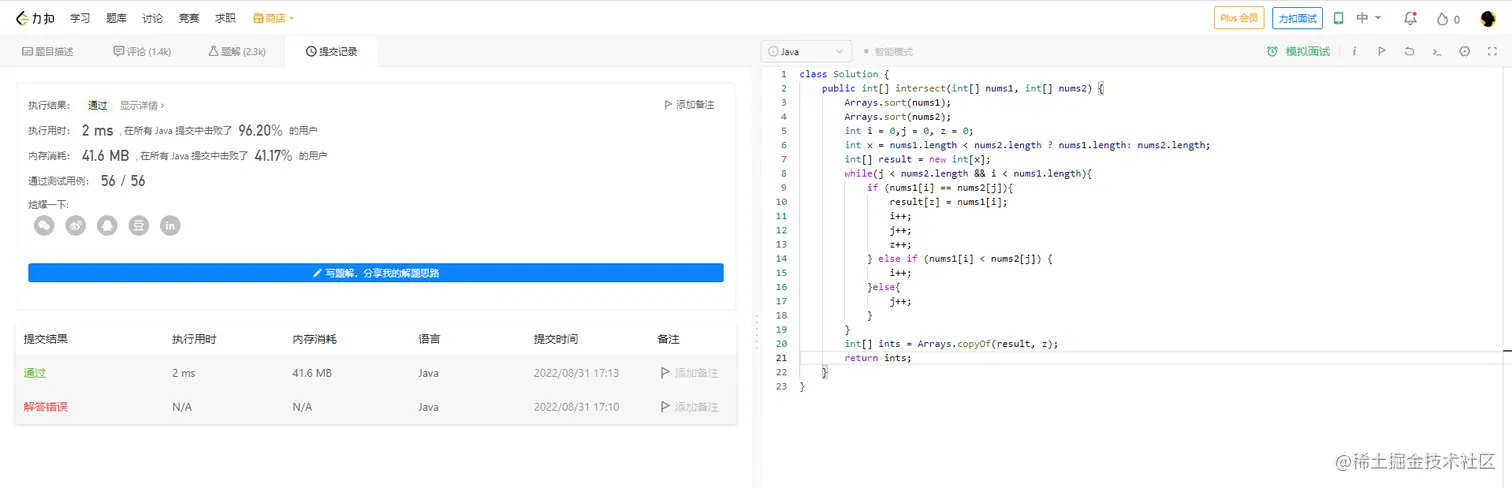Click the 41.6 MB cell in table

tap(312, 373)
